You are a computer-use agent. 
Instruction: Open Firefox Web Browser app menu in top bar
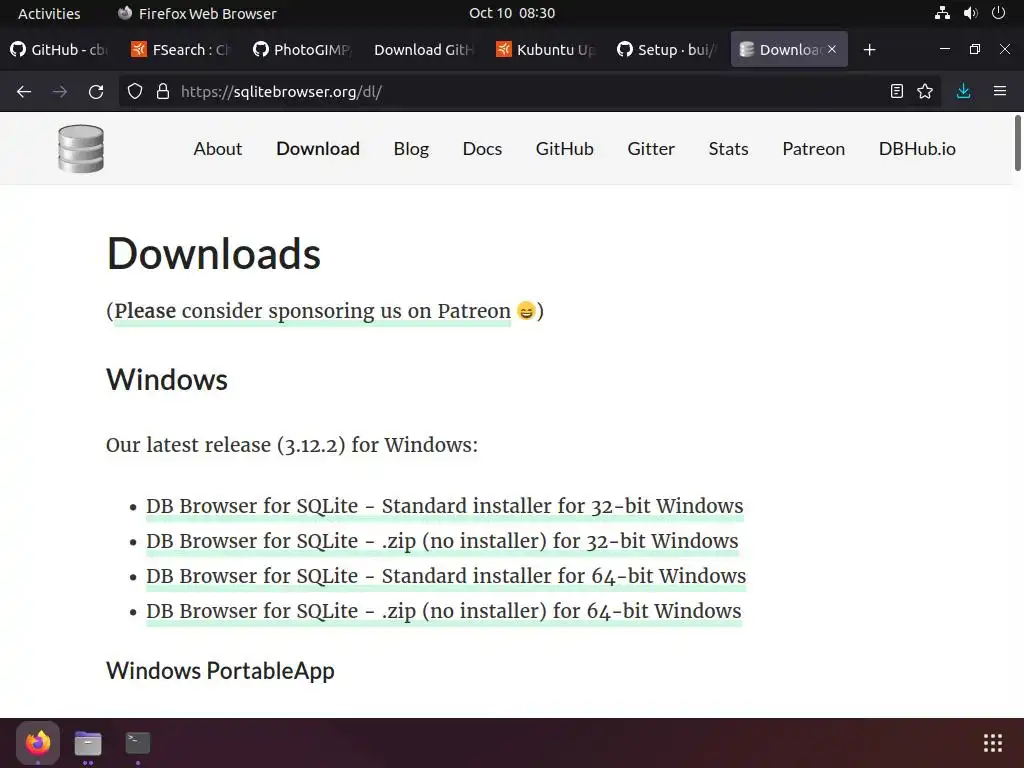(197, 13)
